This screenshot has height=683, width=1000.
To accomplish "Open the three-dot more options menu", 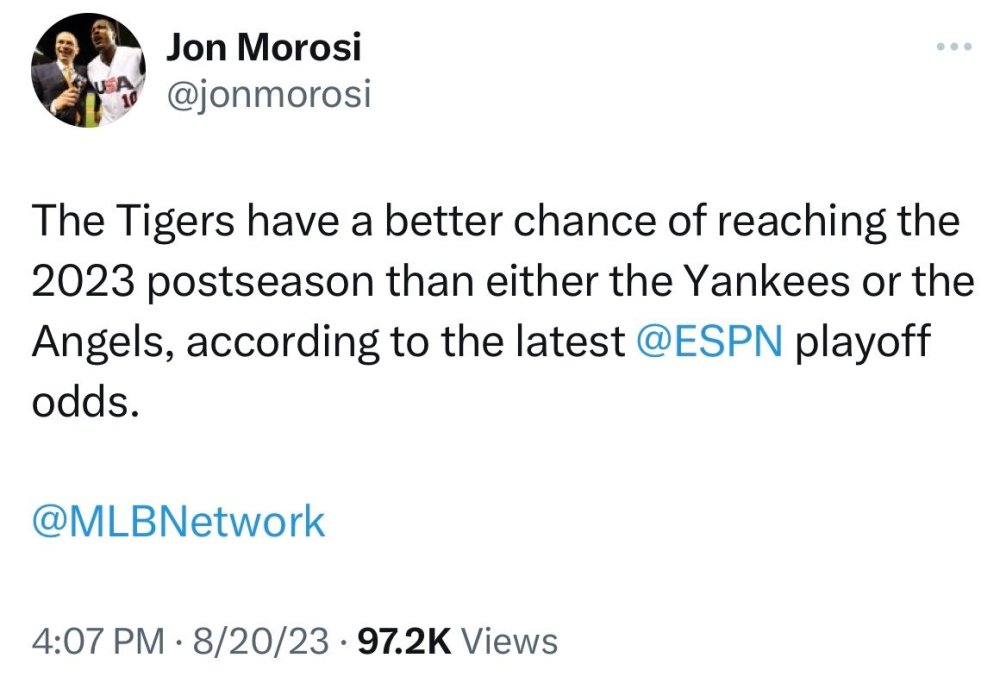I will click(x=952, y=47).
